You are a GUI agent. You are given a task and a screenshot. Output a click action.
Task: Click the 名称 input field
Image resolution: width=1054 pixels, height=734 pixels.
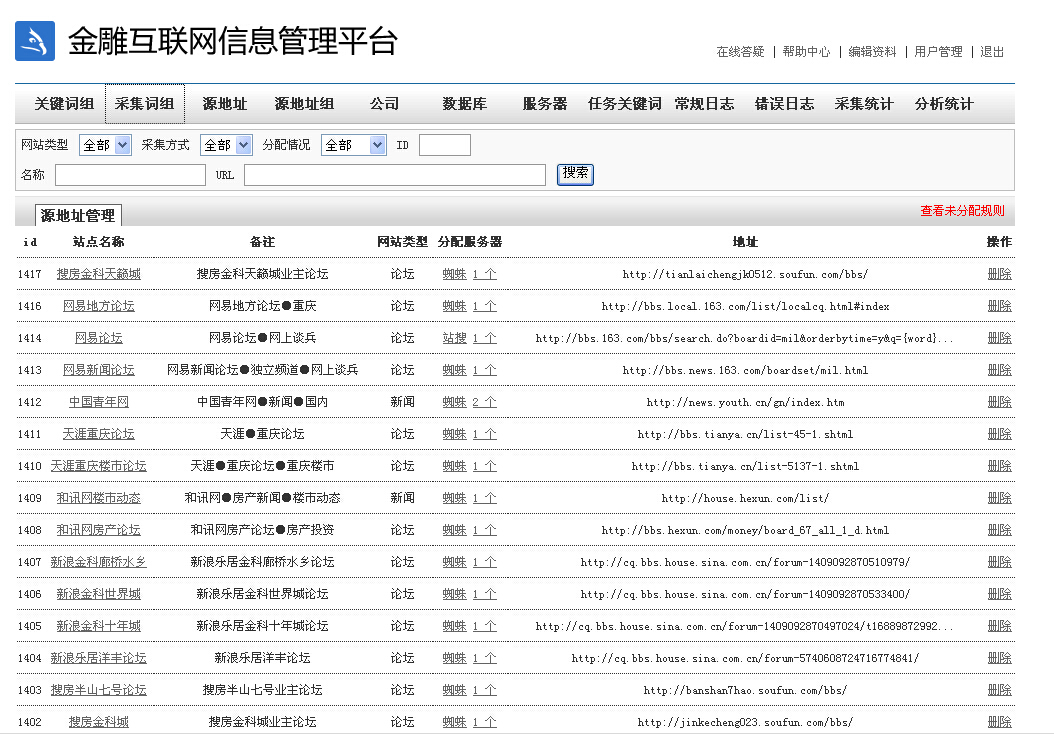pos(130,175)
